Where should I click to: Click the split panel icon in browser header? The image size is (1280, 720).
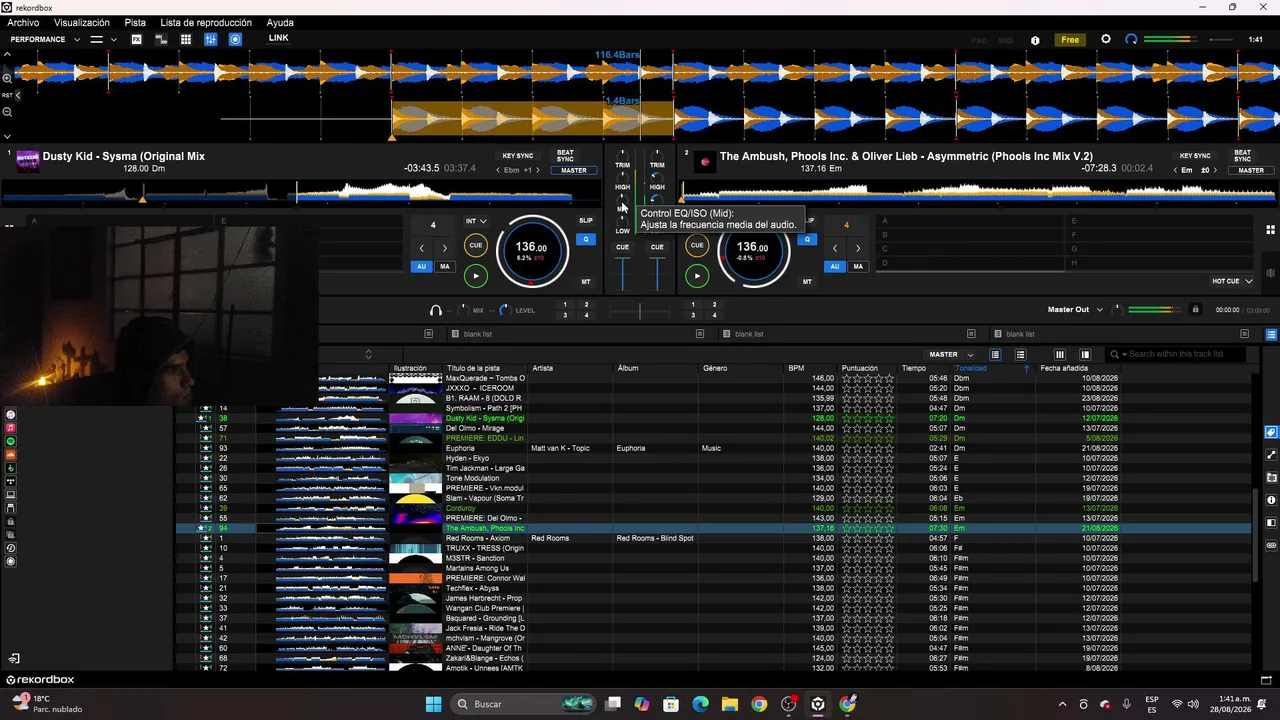1085,355
